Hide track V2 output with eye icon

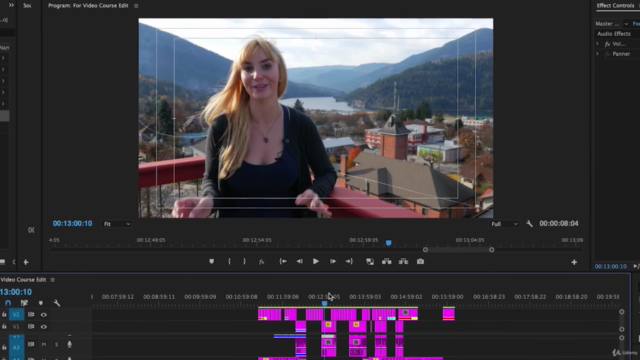[44, 315]
